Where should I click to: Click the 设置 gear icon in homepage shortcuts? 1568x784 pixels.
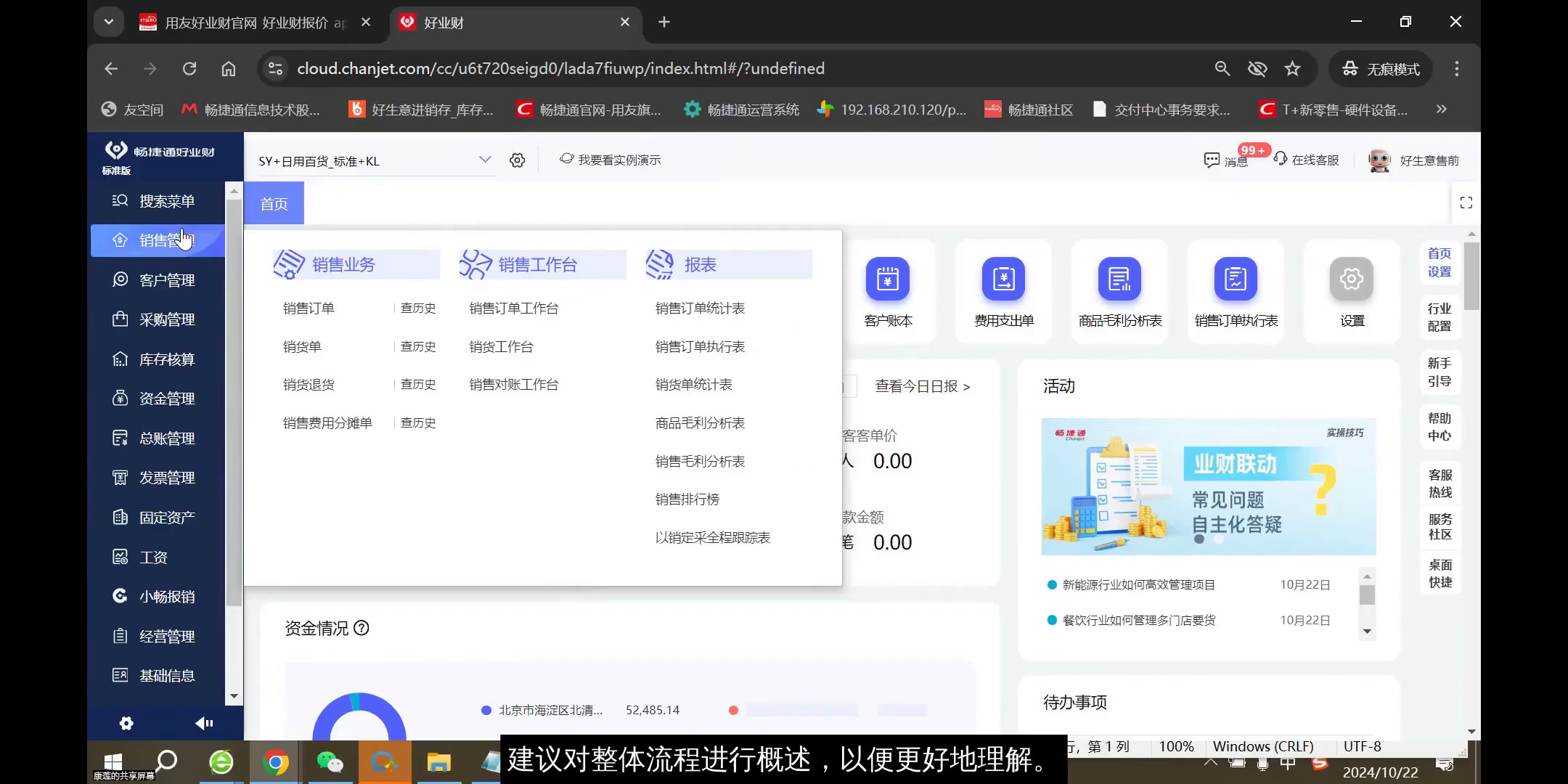tap(1350, 290)
